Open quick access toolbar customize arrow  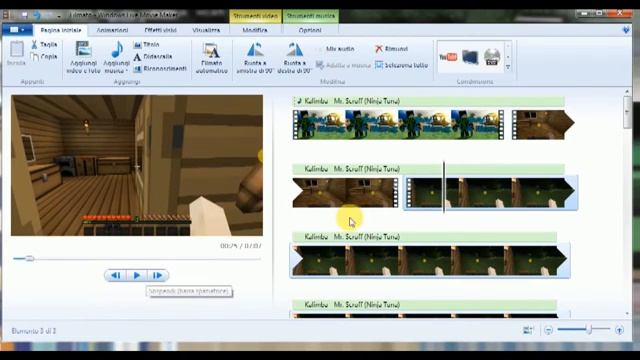(59, 16)
